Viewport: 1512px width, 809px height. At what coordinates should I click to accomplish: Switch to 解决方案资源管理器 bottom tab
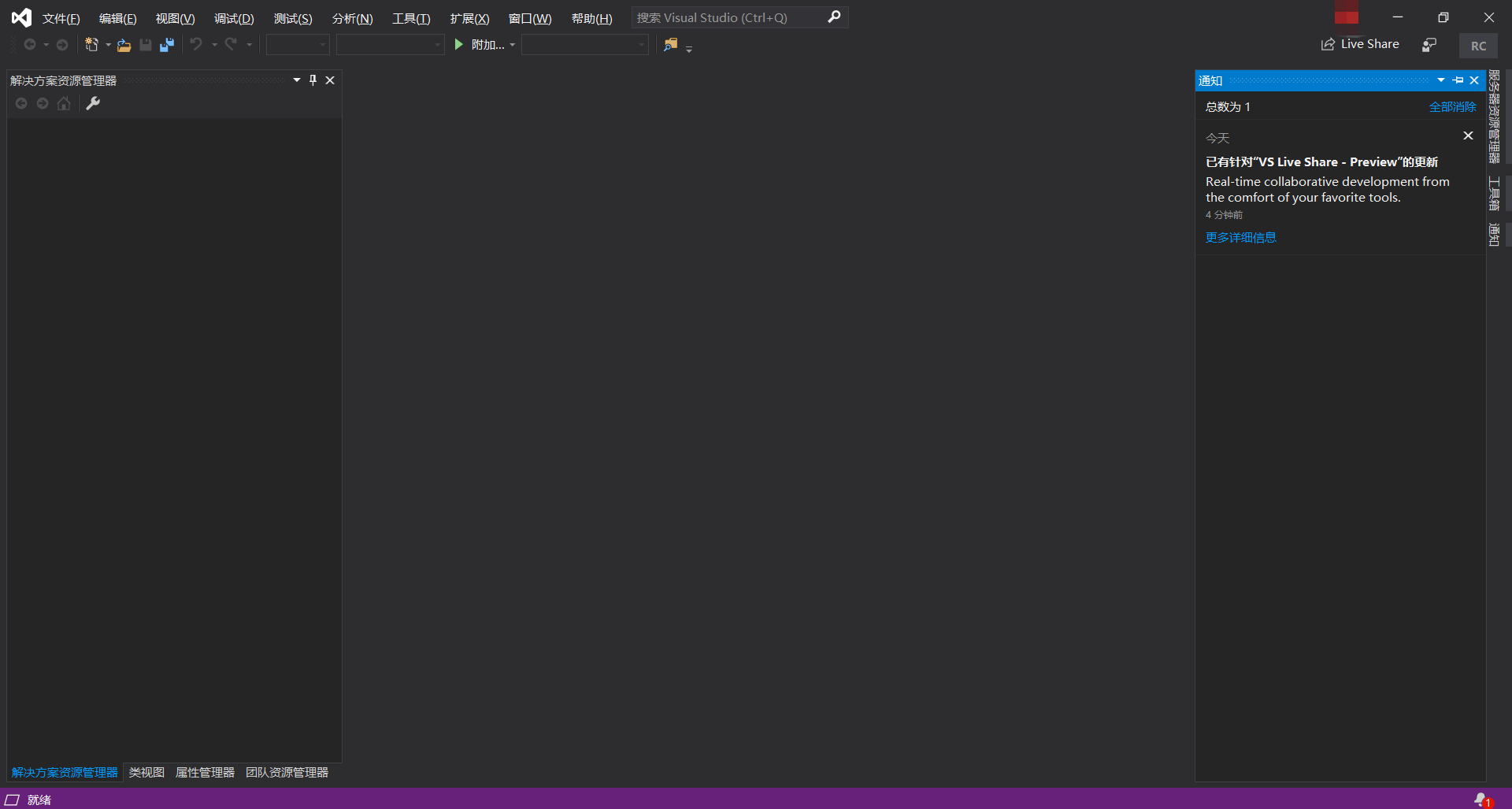[65, 772]
